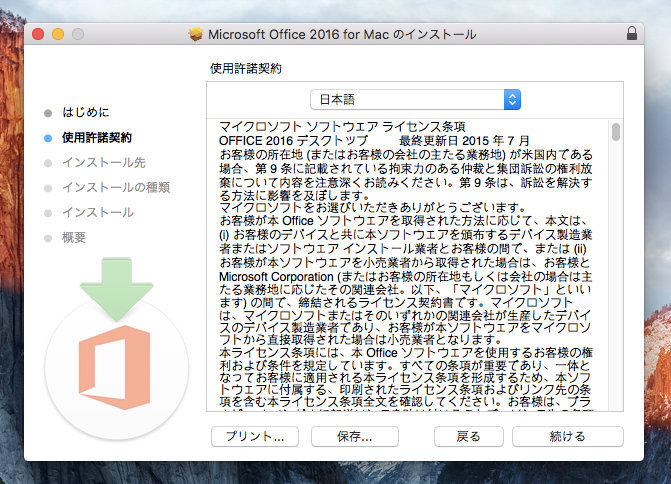Image resolution: width=671 pixels, height=484 pixels.
Task: Click the 保存... button
Action: click(x=355, y=436)
